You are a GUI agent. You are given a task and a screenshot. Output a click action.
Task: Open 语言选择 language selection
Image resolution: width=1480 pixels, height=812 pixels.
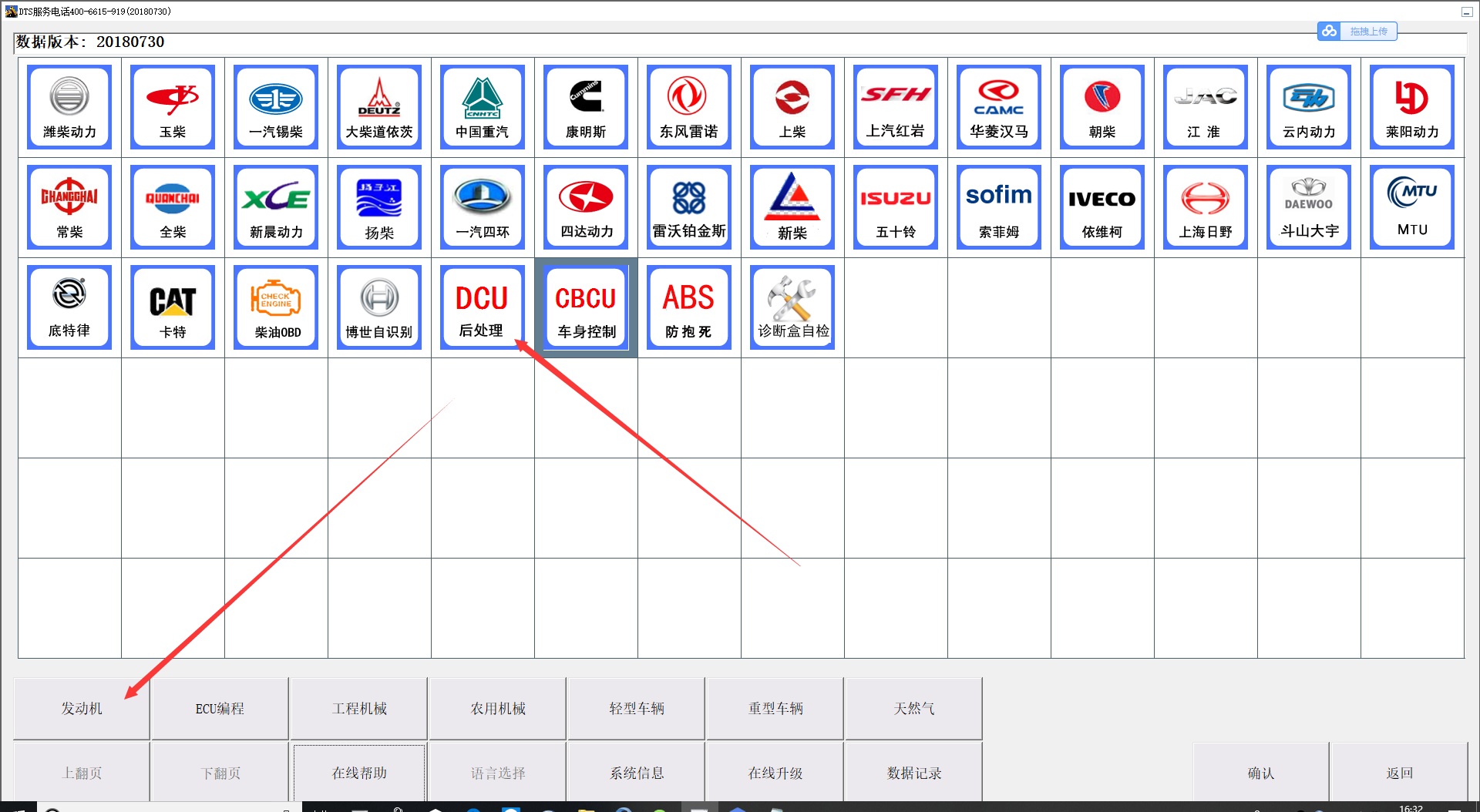pos(498,772)
